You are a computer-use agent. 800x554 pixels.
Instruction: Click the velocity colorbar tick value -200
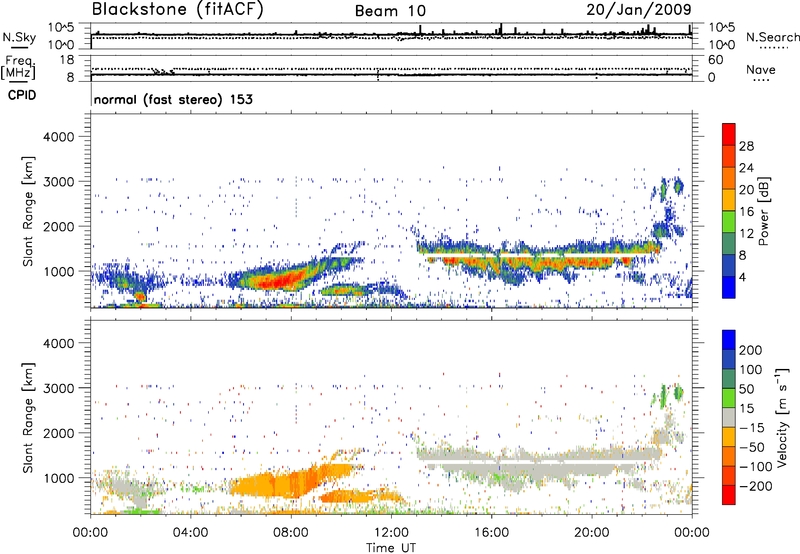(x=755, y=486)
